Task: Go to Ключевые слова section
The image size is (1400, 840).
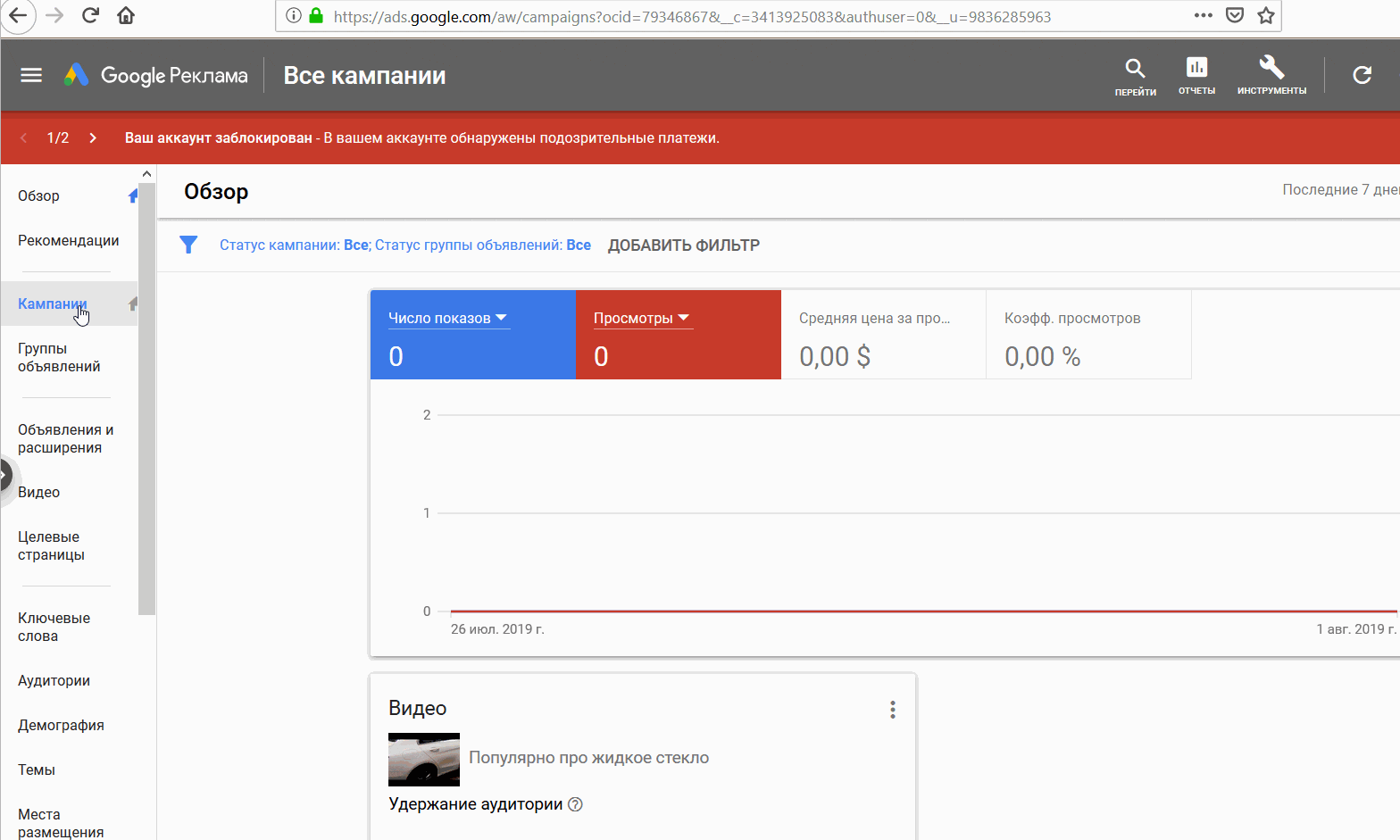Action: pos(54,627)
